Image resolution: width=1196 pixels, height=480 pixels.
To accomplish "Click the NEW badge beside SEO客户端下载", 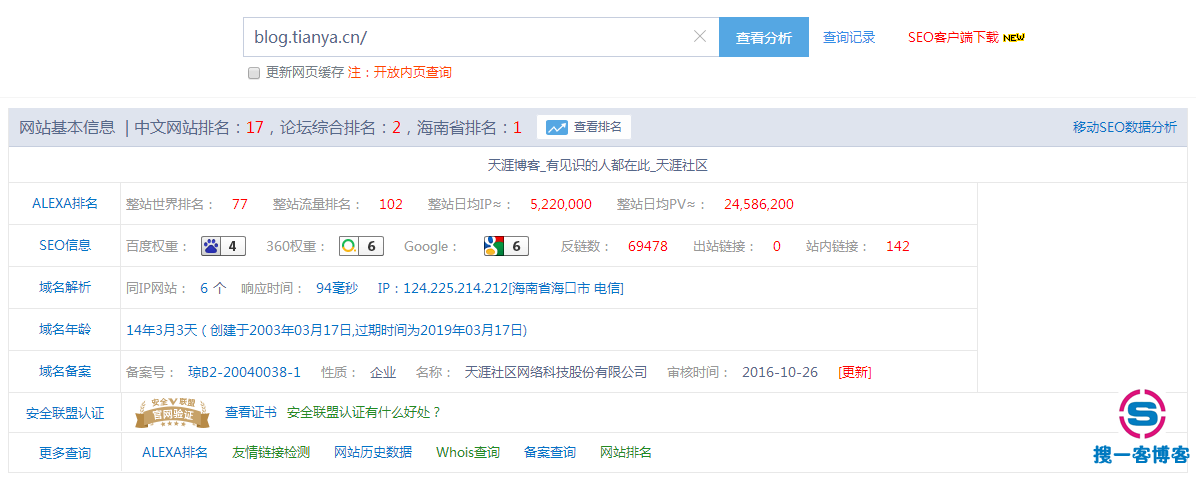I will [1014, 38].
